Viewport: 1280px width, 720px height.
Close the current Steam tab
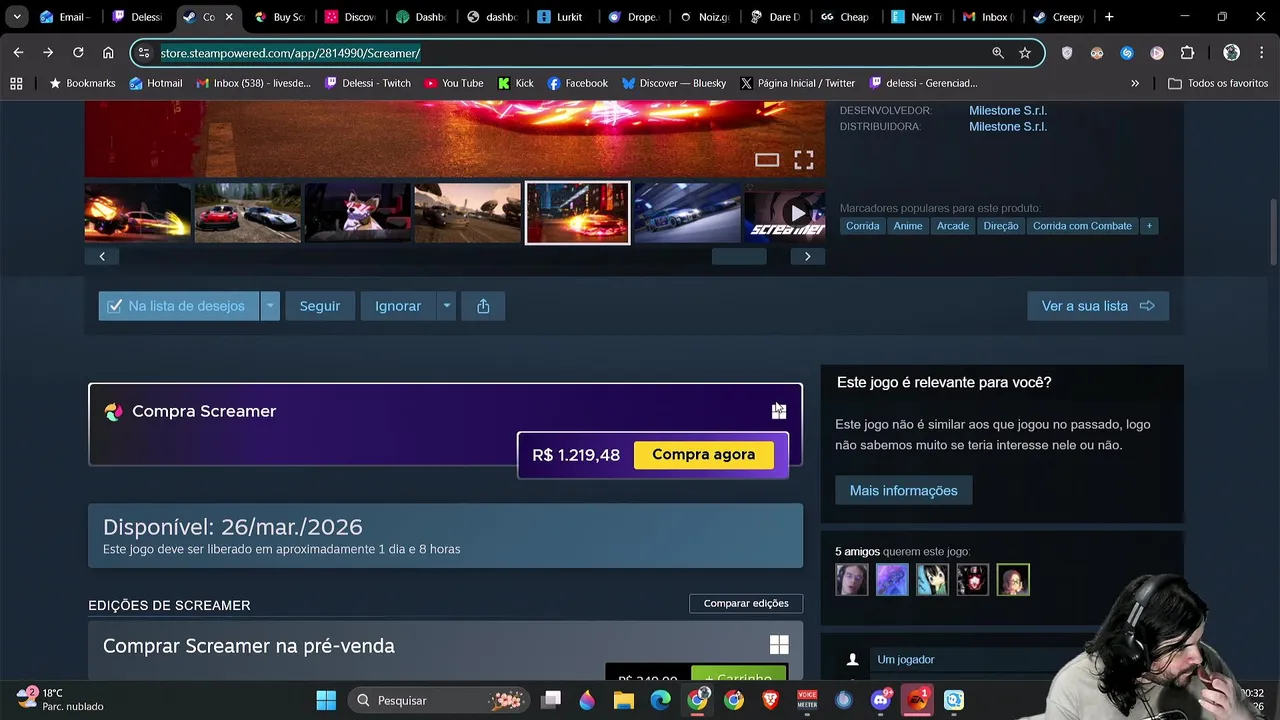(x=229, y=17)
